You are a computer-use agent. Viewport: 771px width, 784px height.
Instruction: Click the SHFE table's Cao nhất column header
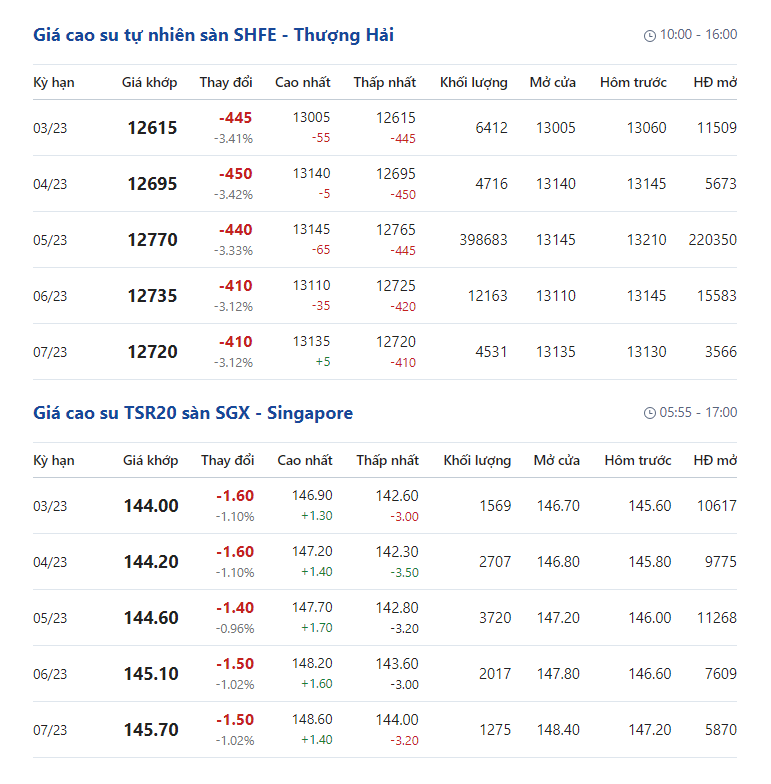tap(302, 82)
